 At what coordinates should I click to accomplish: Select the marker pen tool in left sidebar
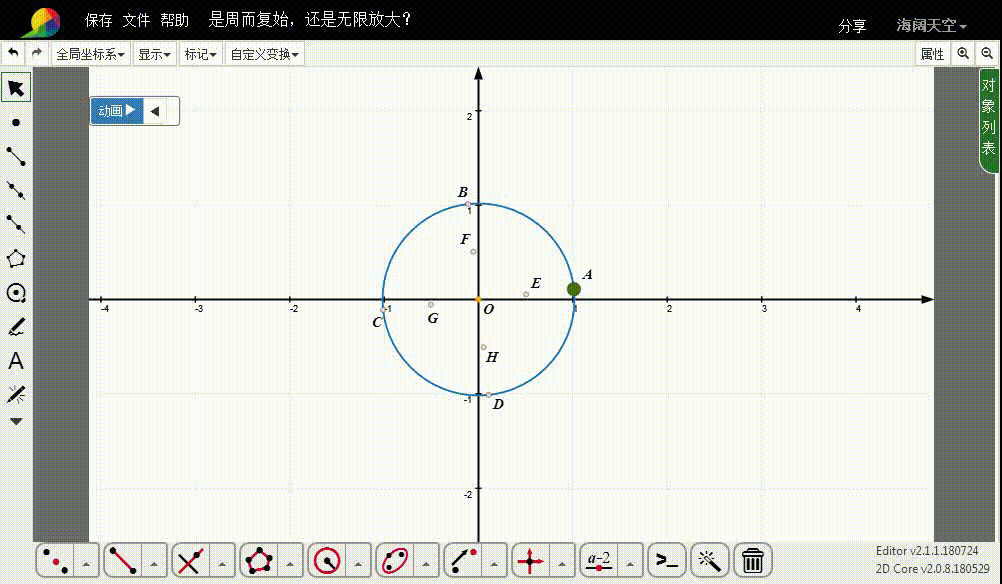pyautogui.click(x=16, y=327)
